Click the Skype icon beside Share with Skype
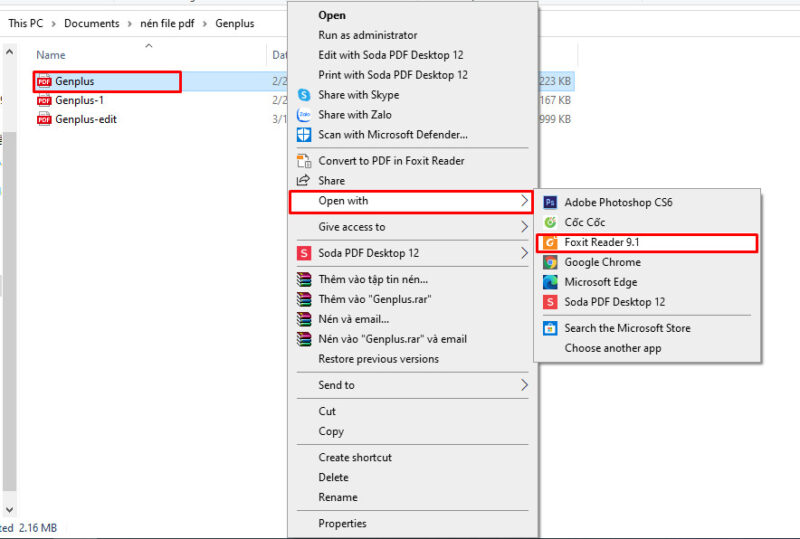 point(304,95)
